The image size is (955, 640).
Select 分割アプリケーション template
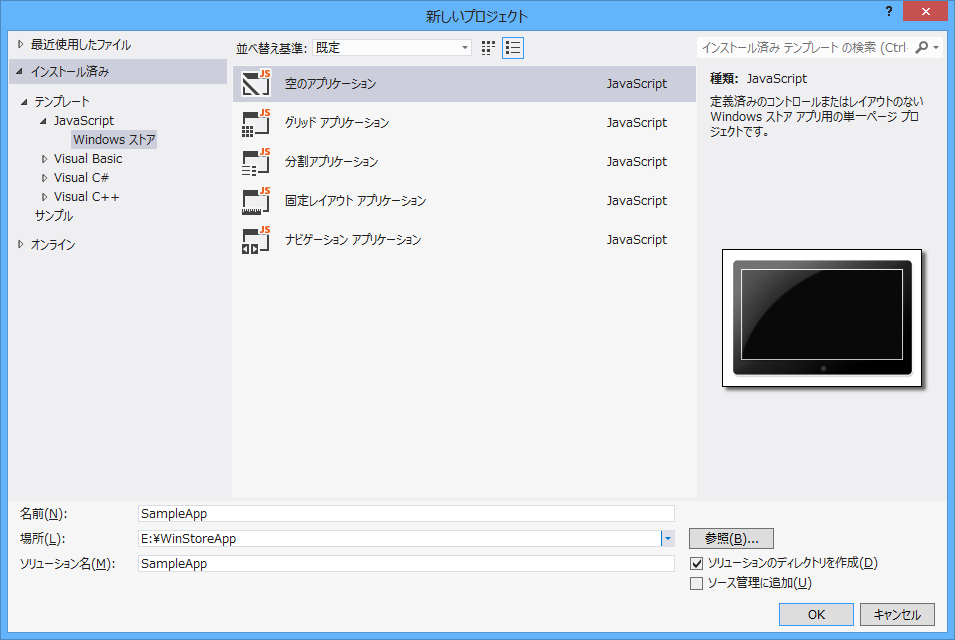[x=464, y=161]
